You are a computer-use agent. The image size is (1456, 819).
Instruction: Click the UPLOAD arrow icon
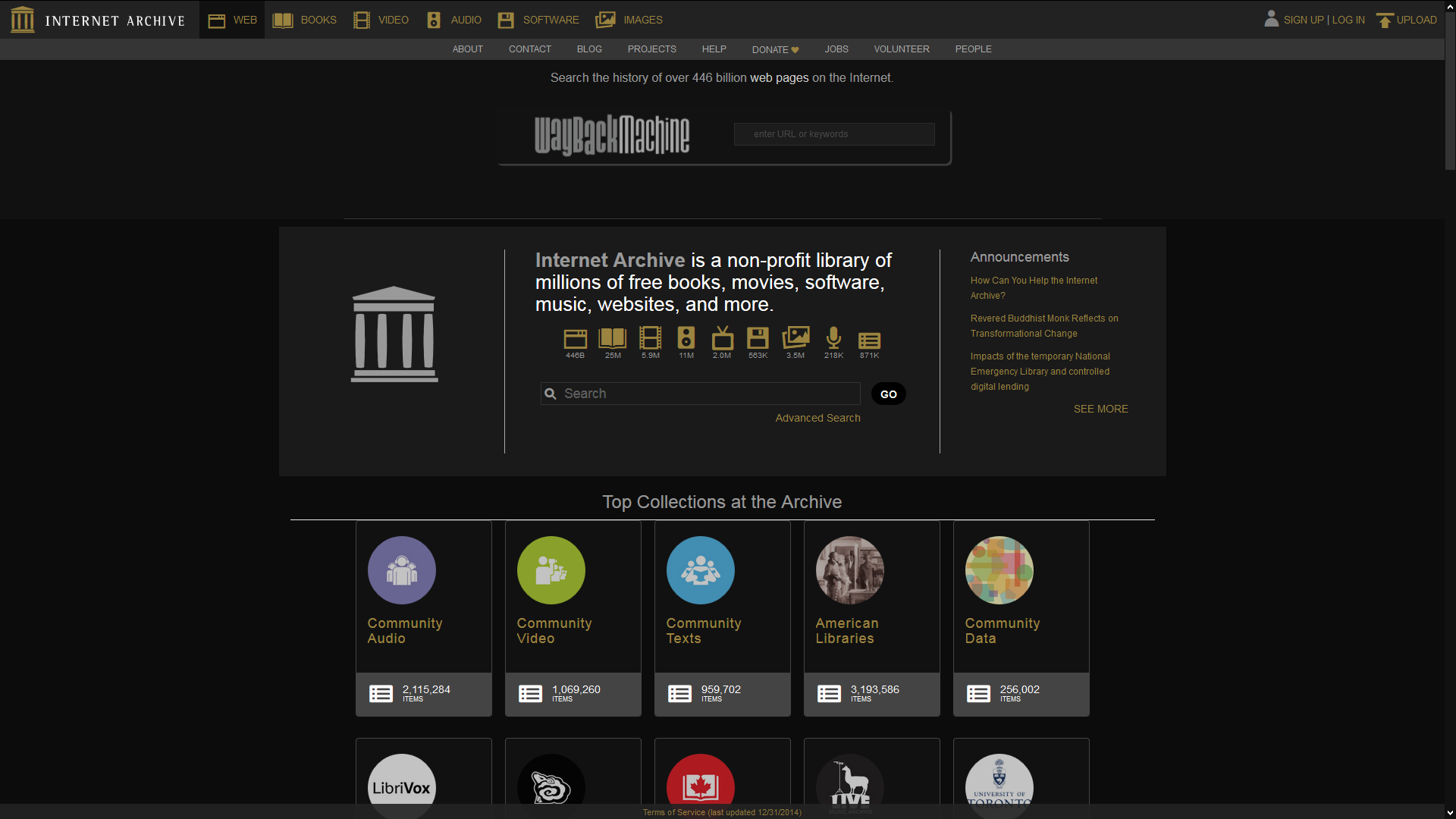(1385, 20)
